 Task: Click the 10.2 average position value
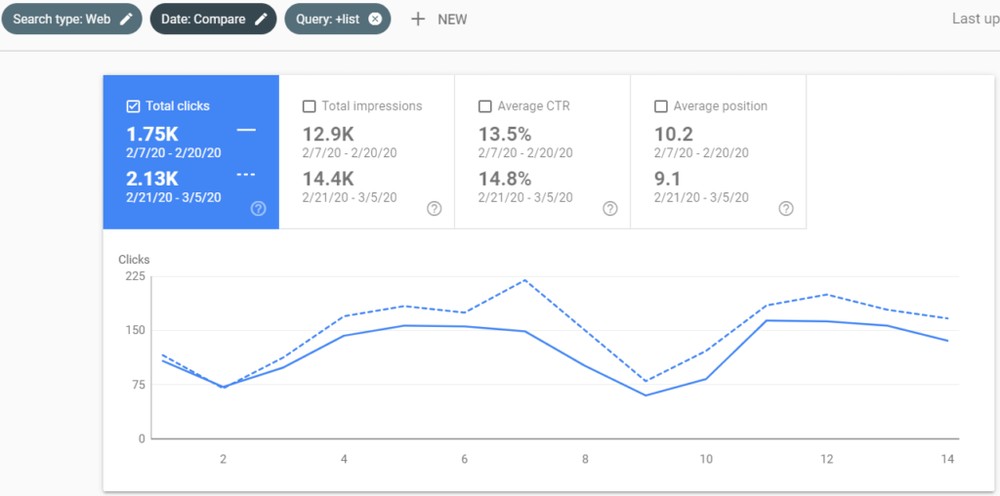673,135
